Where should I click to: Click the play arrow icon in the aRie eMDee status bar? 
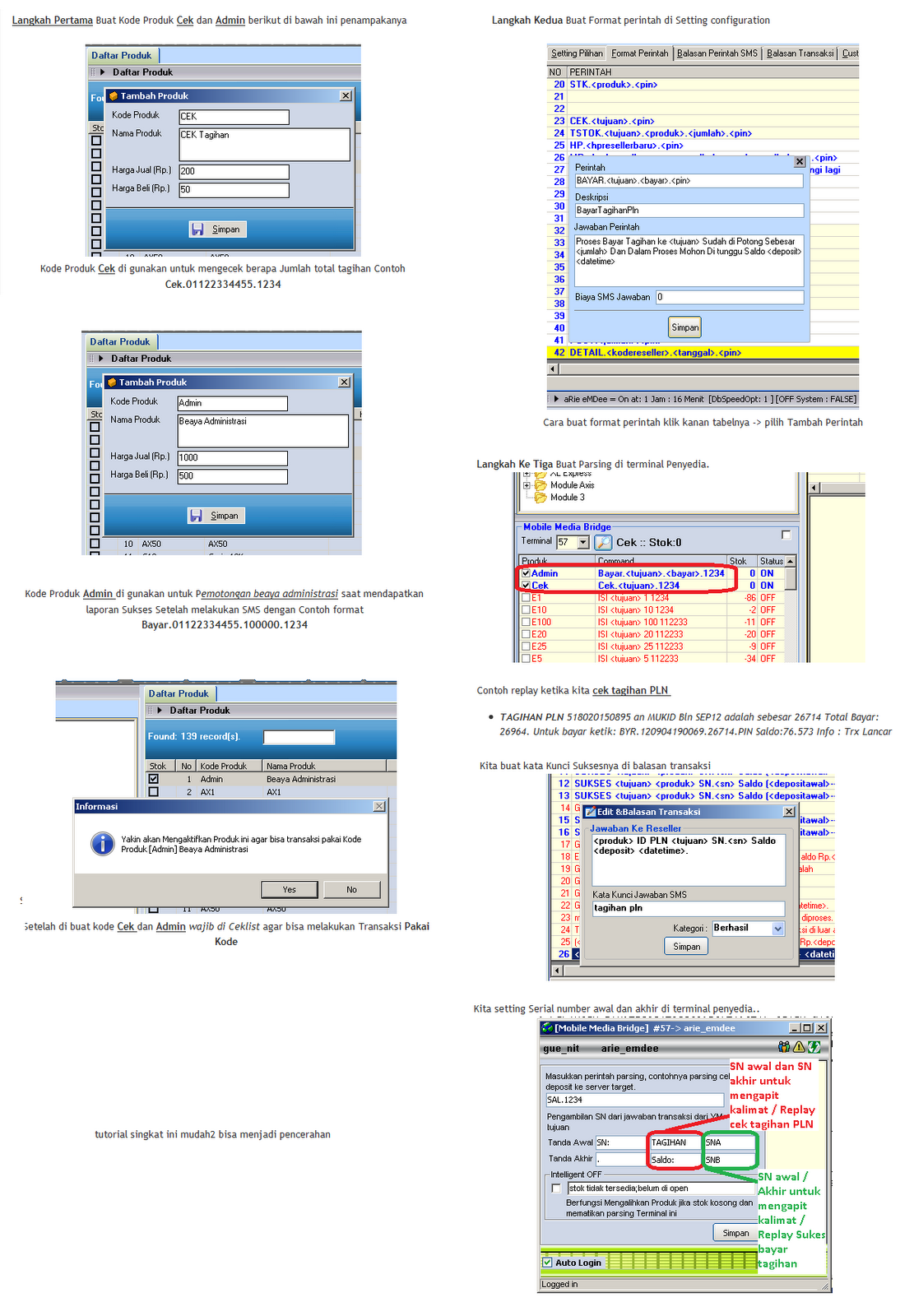(x=556, y=399)
